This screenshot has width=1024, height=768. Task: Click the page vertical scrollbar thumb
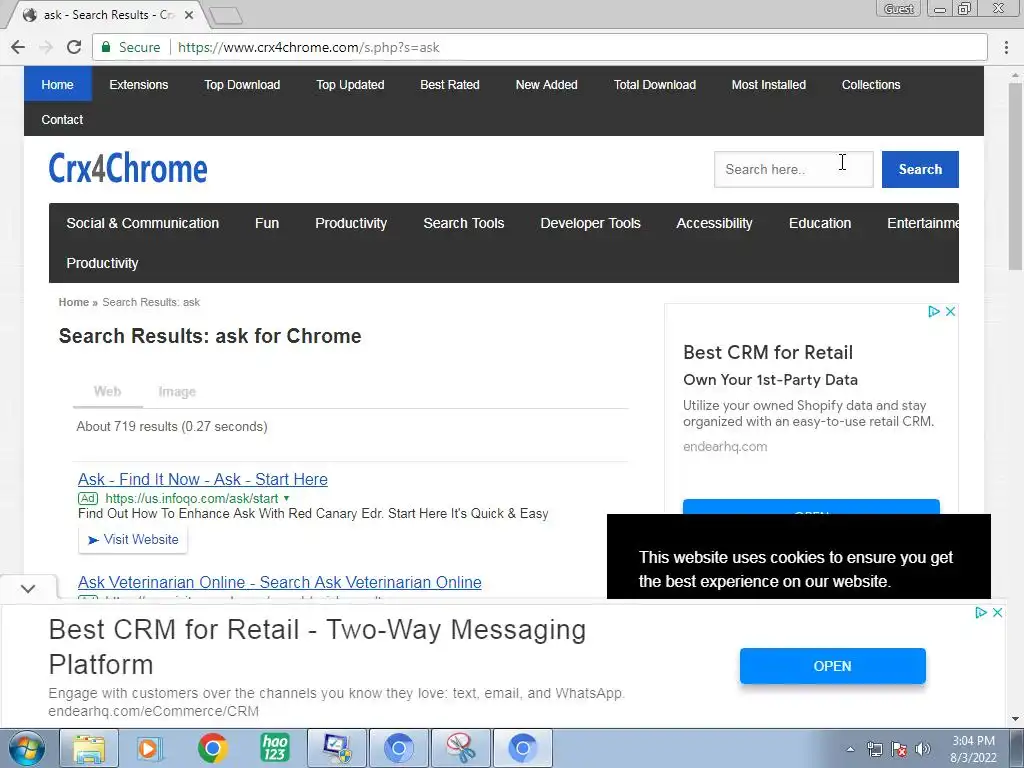click(x=1015, y=176)
